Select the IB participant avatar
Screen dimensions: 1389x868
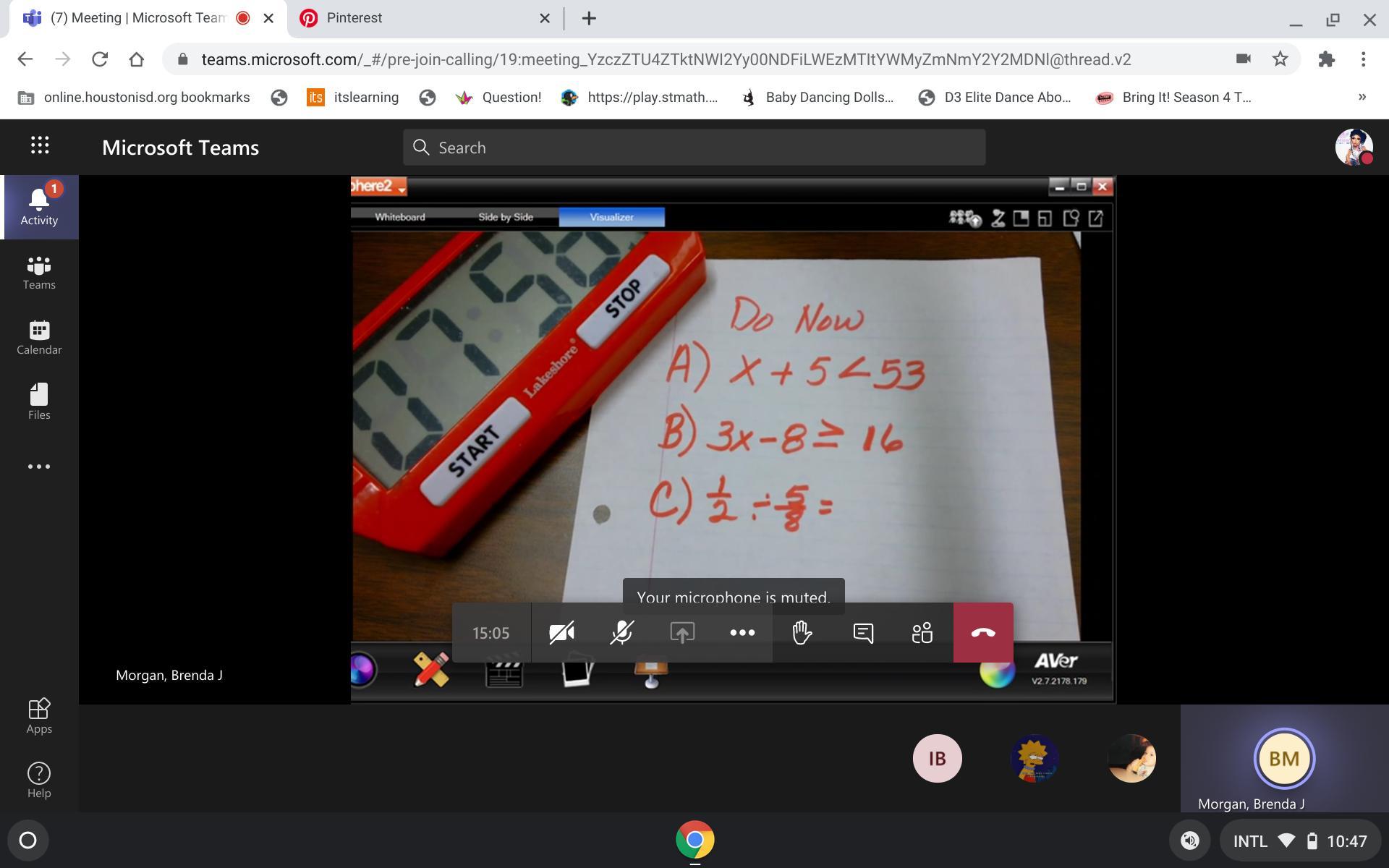click(937, 758)
